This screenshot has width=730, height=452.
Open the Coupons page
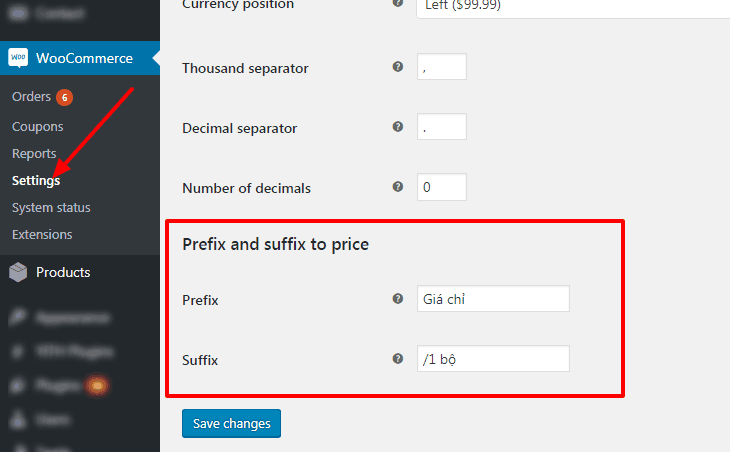click(38, 127)
